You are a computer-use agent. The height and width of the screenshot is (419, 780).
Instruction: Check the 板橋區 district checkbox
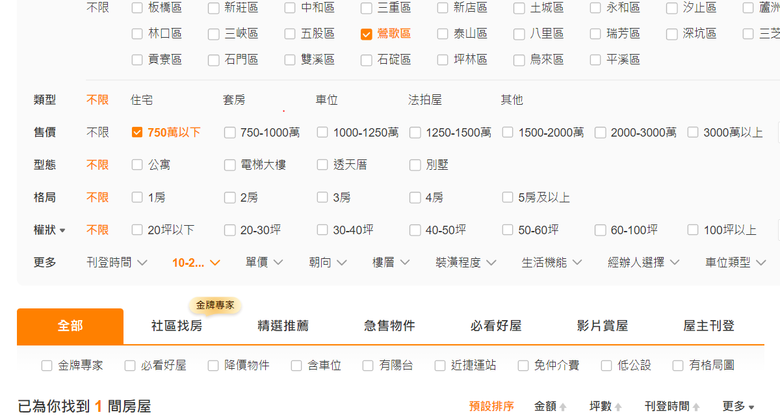pos(137,8)
